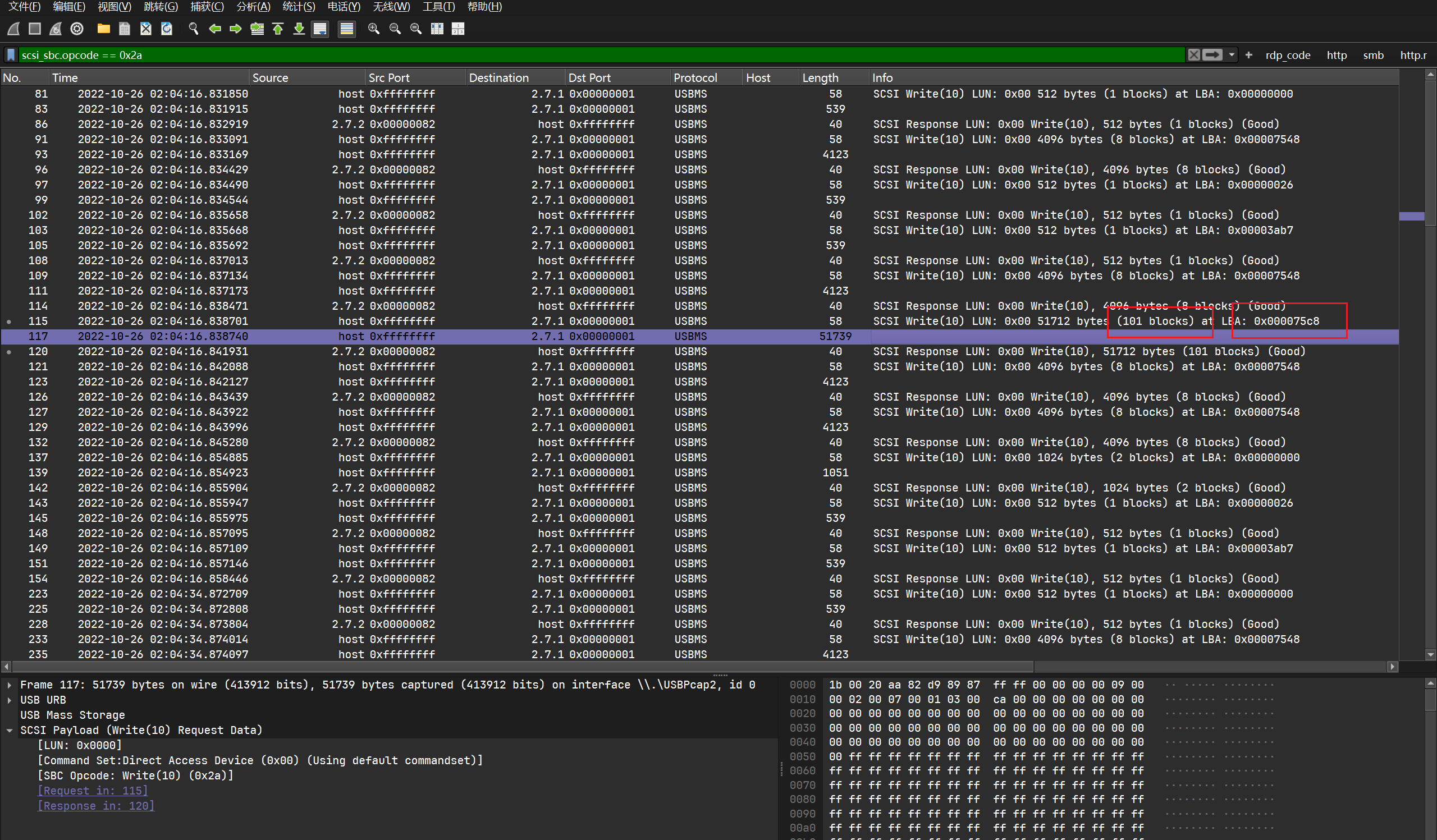1437x840 pixels.
Task: Go to specified packet icon
Action: tap(257, 29)
